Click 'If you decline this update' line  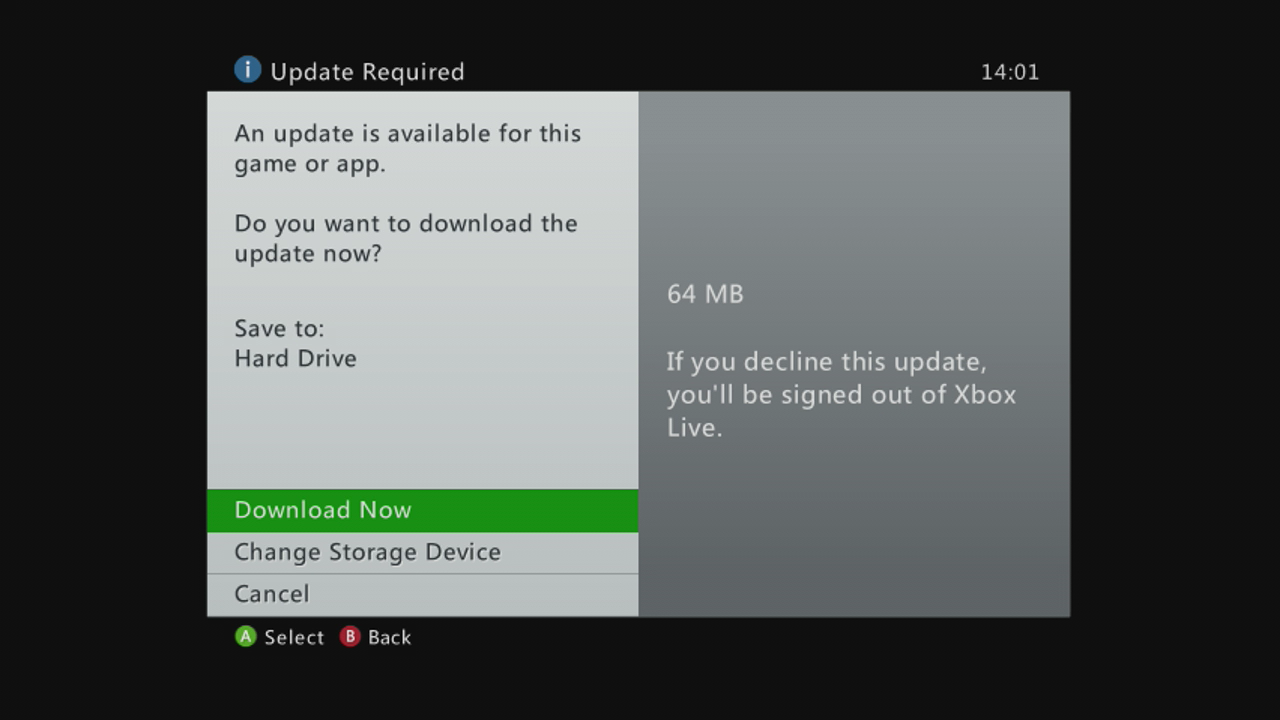pos(827,362)
